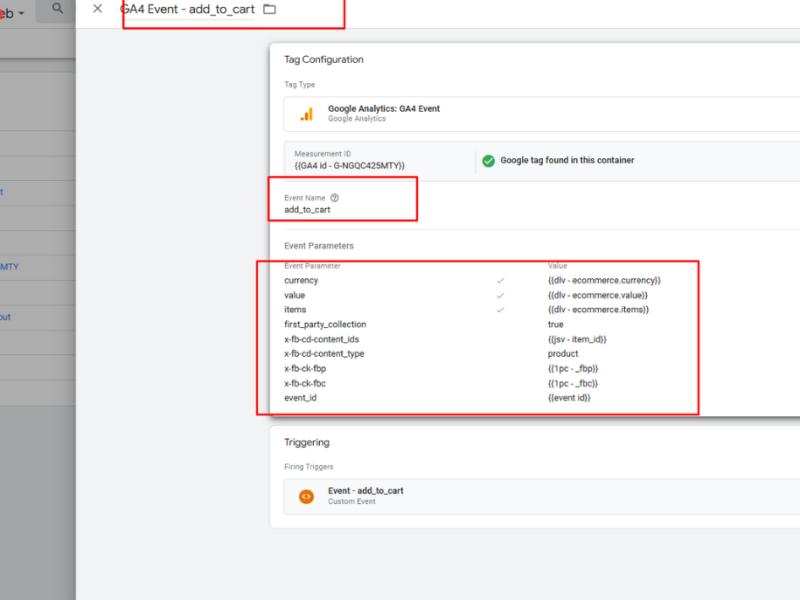Open the Event - add_to_cart firing trigger
The width and height of the screenshot is (800, 600).
tap(542, 496)
